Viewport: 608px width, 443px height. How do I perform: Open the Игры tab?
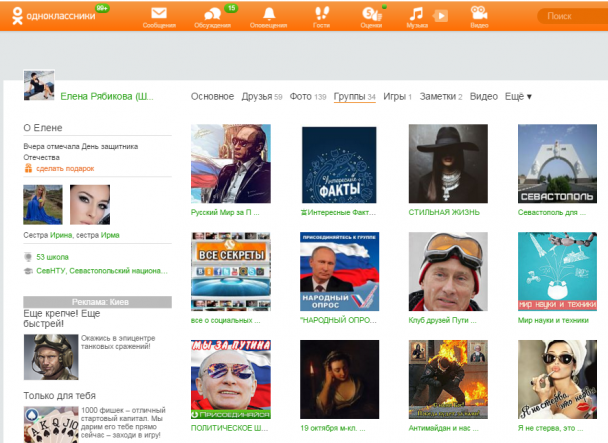point(394,97)
